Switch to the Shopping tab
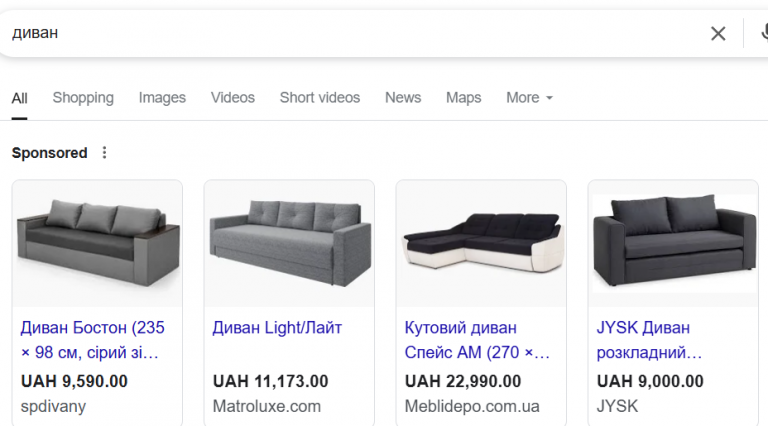This screenshot has width=768, height=426. tap(83, 97)
